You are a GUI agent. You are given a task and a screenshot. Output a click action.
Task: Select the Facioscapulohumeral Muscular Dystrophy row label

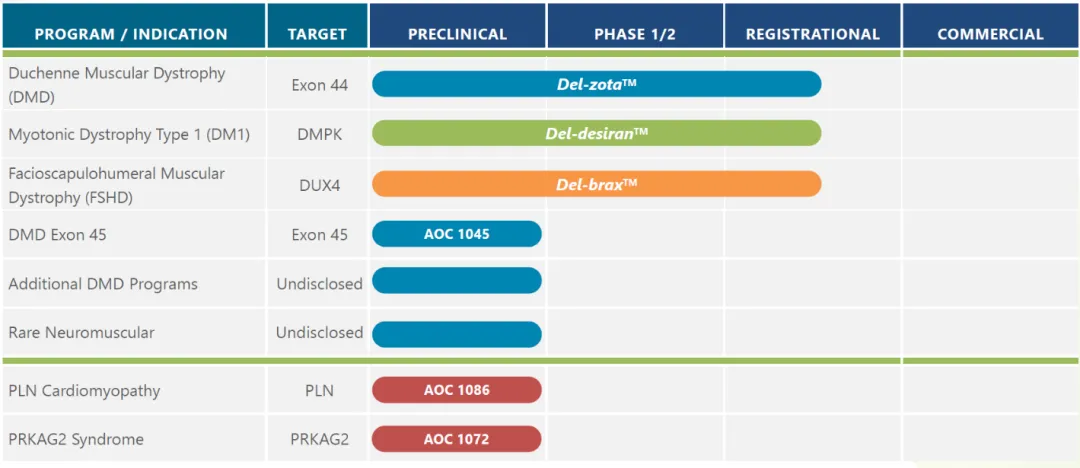[117, 185]
